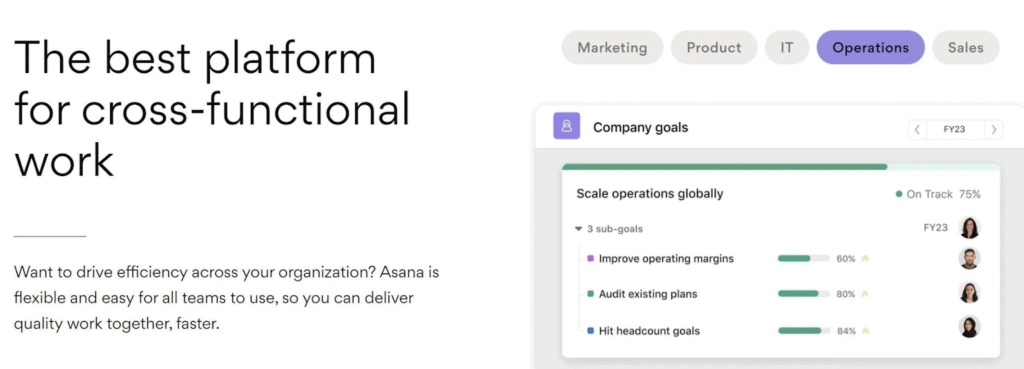This screenshot has width=1024, height=369.
Task: Click the 60% value text
Action: (846, 259)
